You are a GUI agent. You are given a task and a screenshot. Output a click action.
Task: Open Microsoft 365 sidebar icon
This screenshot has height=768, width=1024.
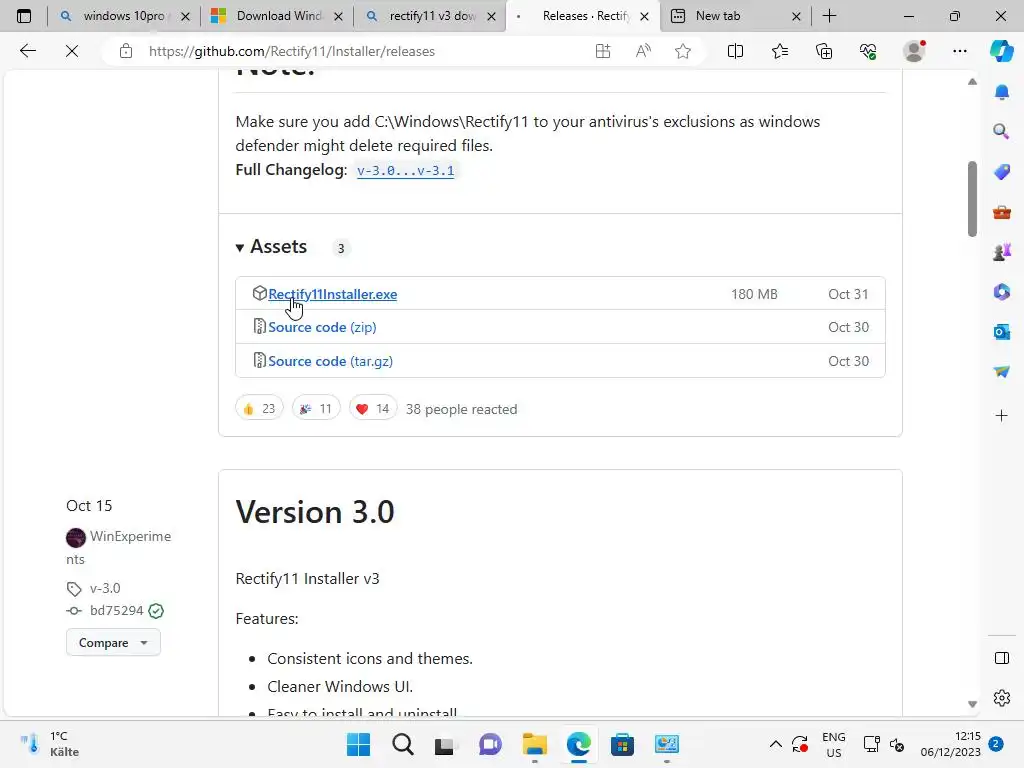[x=1002, y=291]
